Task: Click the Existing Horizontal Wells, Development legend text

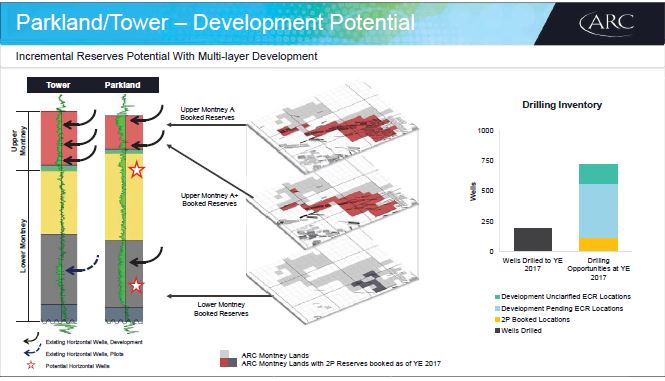Action: 94,342
